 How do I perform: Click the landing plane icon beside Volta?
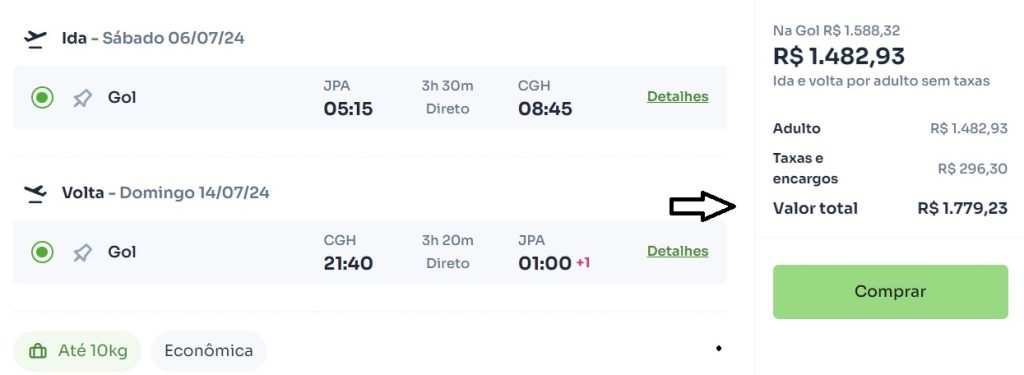point(35,193)
